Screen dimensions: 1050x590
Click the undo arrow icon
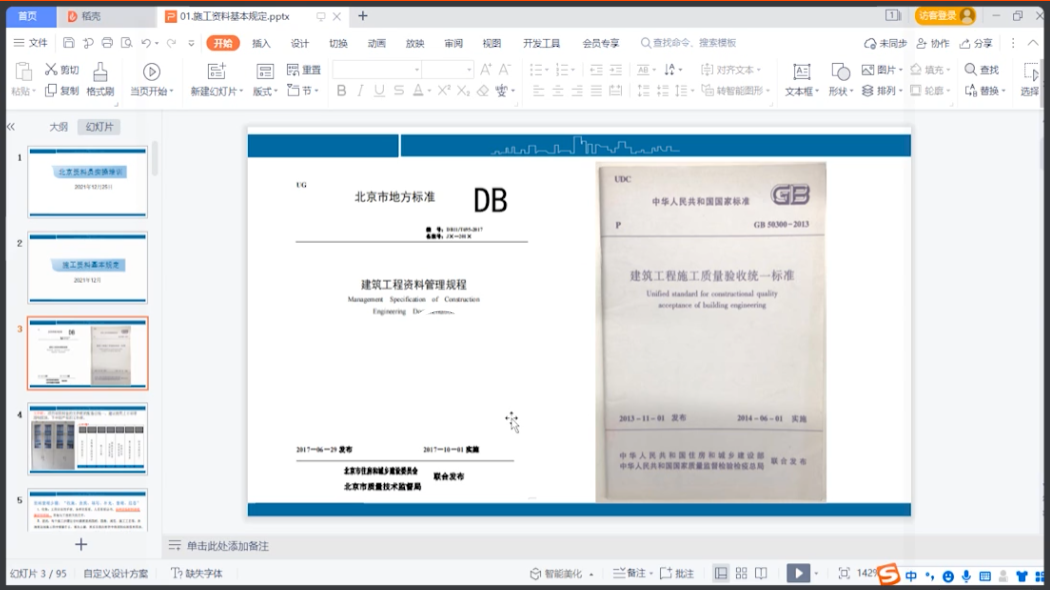(146, 43)
